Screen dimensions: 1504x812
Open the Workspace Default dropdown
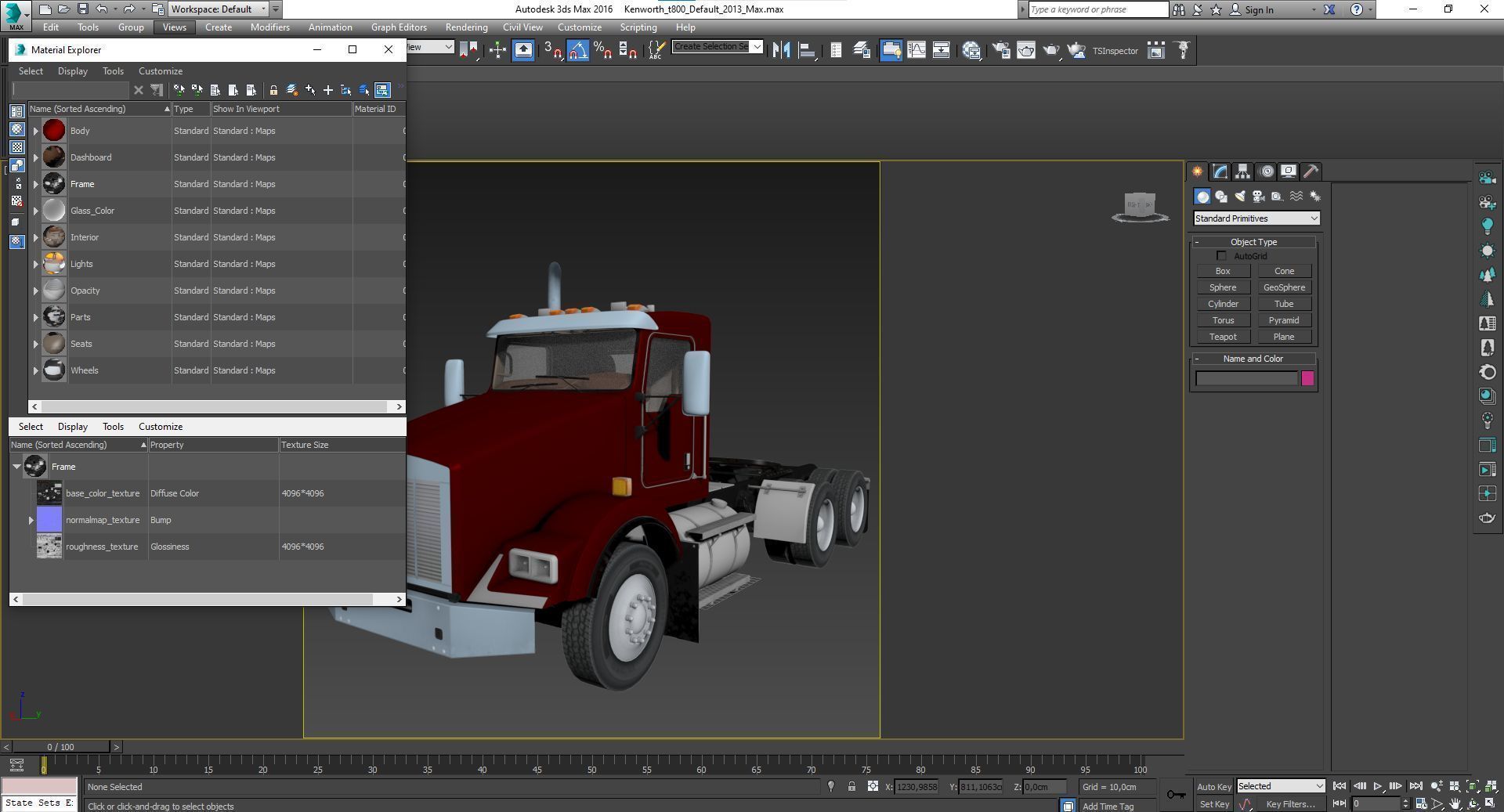(219, 9)
